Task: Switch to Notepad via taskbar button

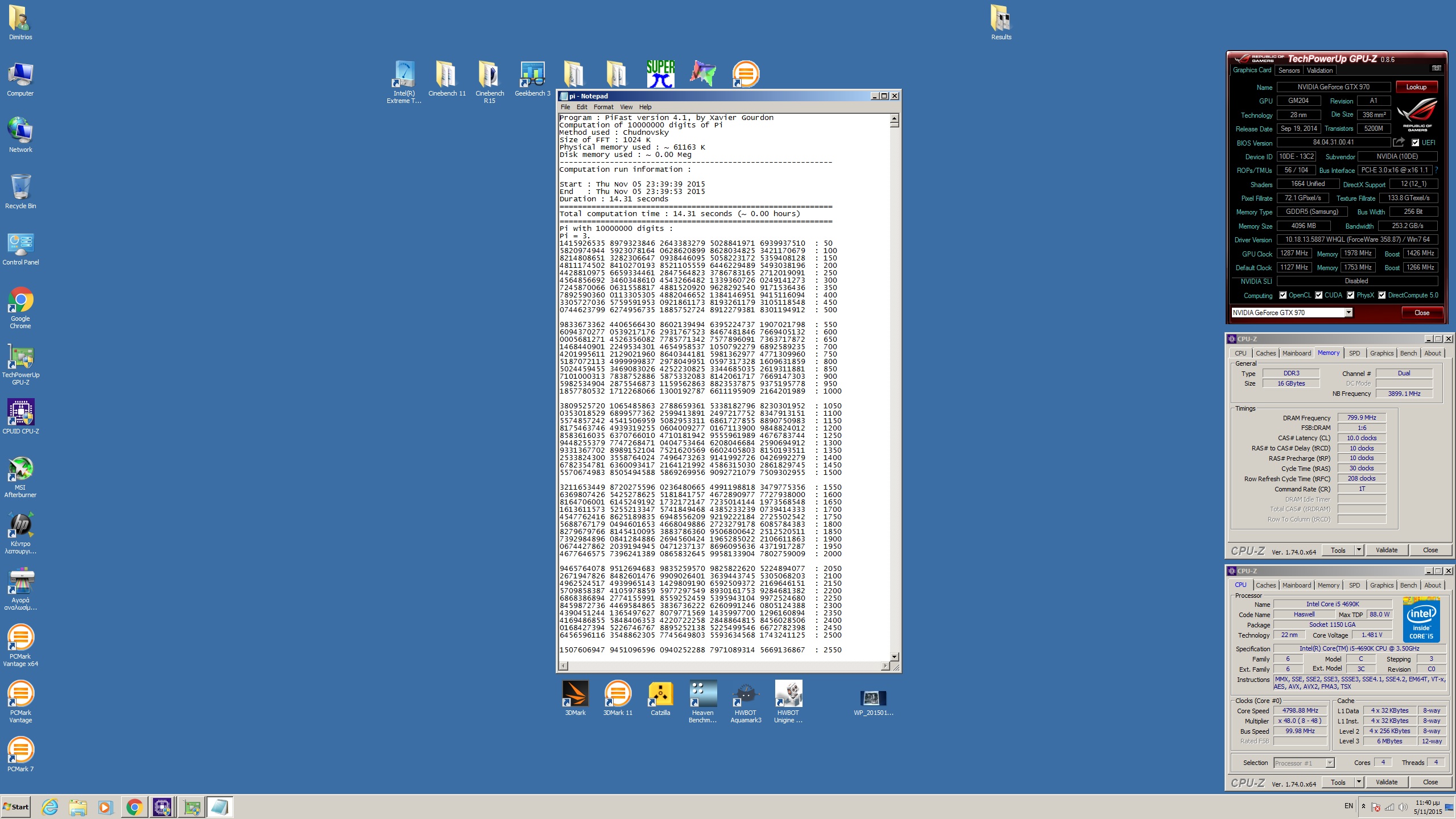Action: [219, 806]
